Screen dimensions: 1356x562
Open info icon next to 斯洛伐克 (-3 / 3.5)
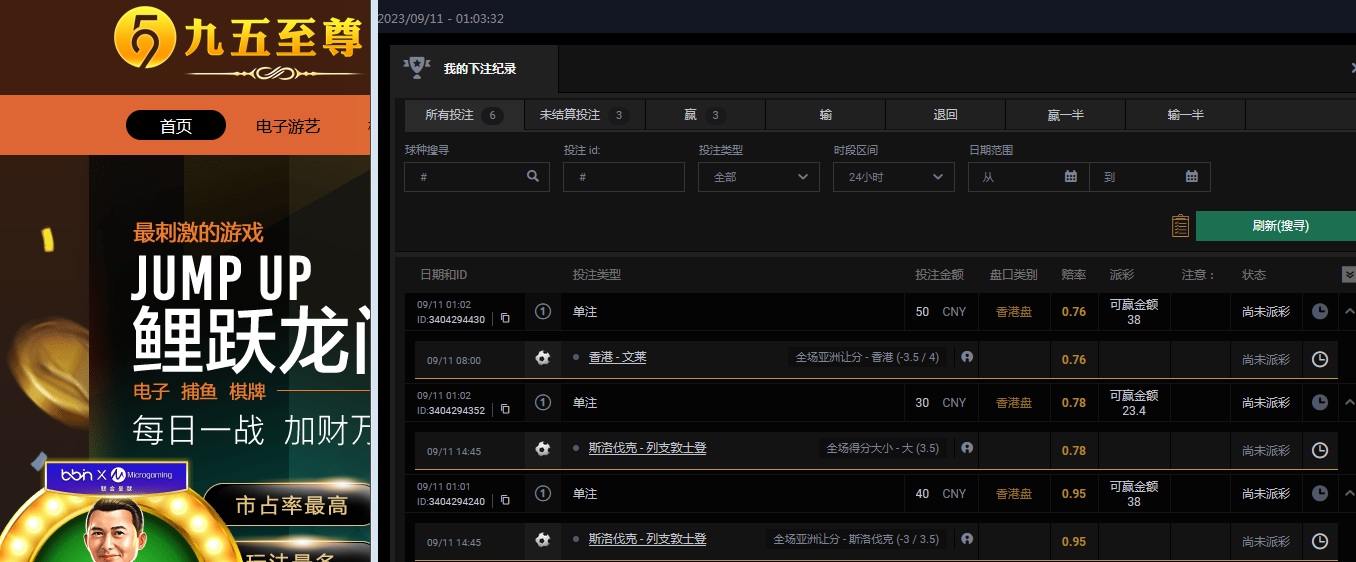(967, 538)
